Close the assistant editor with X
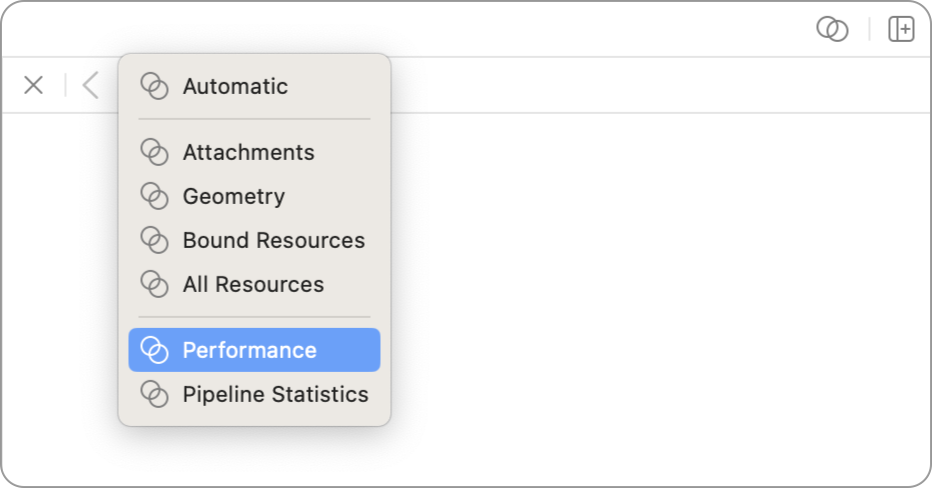932x488 pixels. pyautogui.click(x=34, y=86)
